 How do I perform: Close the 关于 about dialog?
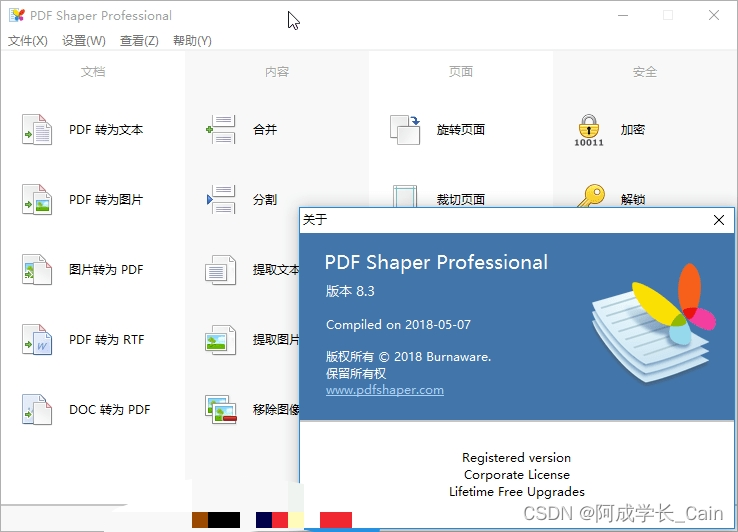tap(719, 220)
